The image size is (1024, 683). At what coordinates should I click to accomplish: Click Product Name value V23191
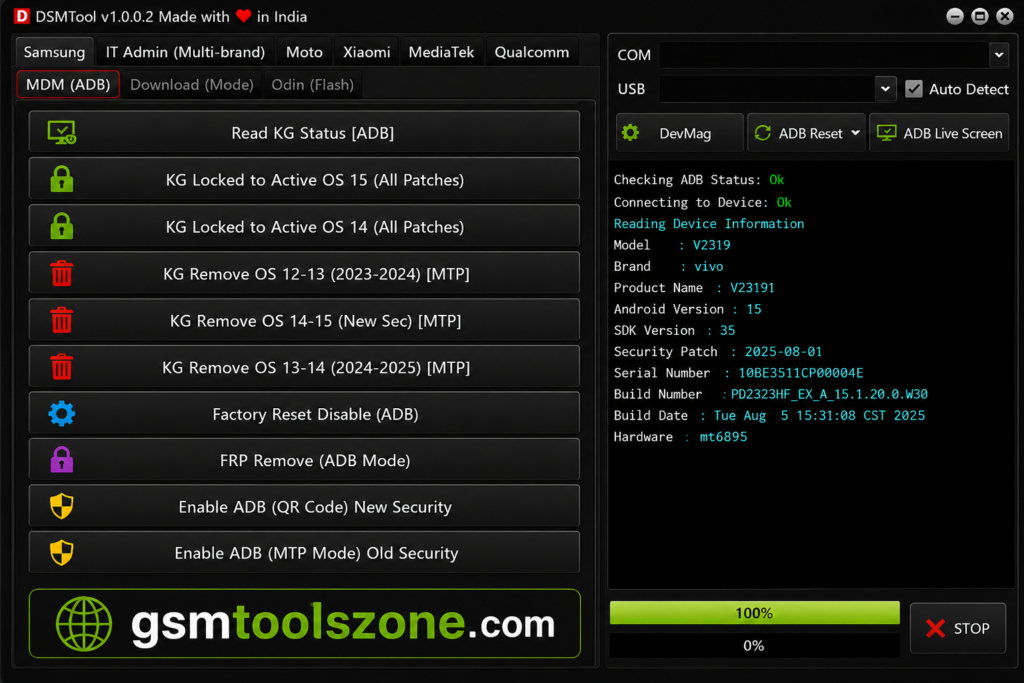752,287
